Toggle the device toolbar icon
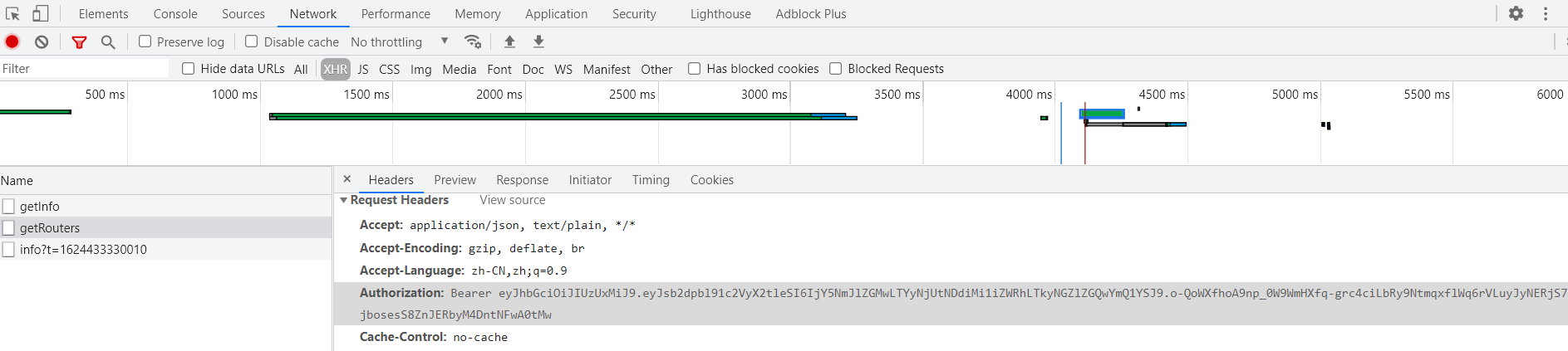The height and width of the screenshot is (351, 1568). [x=40, y=13]
